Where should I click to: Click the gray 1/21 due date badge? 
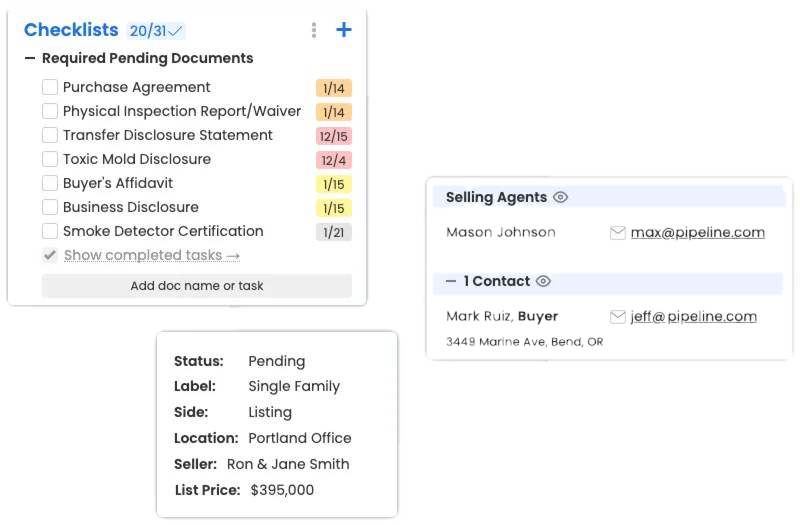point(333,232)
